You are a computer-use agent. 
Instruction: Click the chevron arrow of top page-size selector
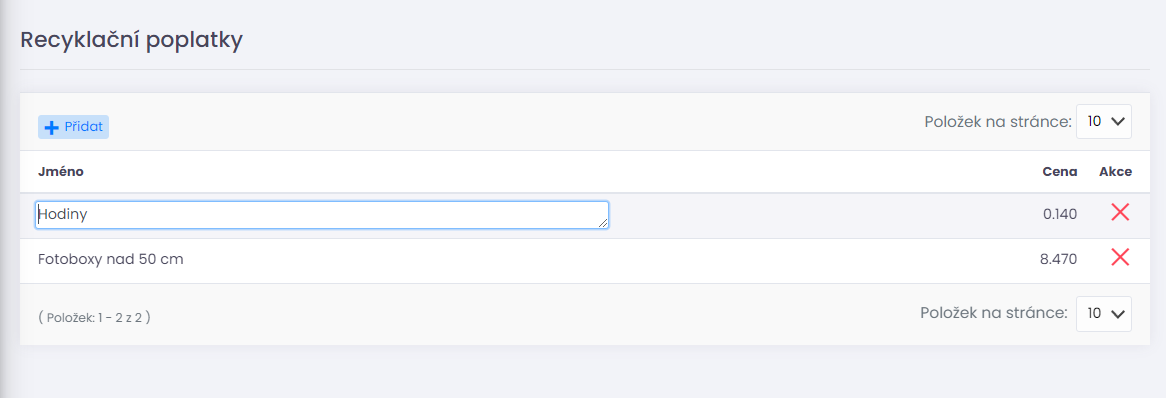(x=1116, y=122)
